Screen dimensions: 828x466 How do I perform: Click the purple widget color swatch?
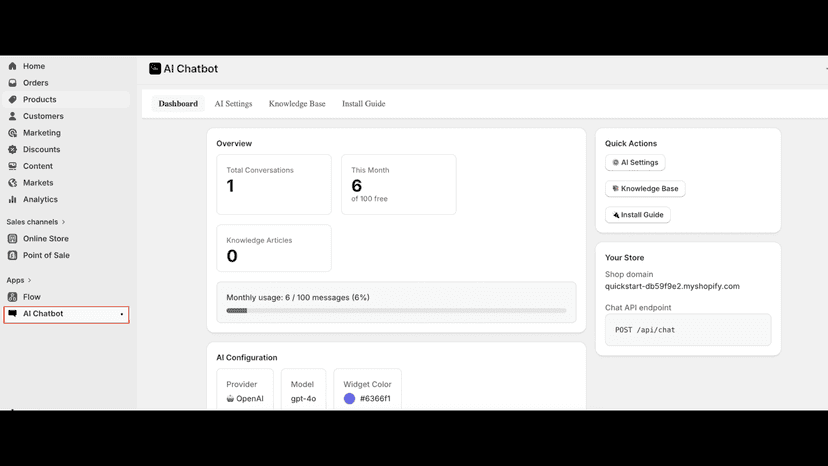tap(349, 398)
